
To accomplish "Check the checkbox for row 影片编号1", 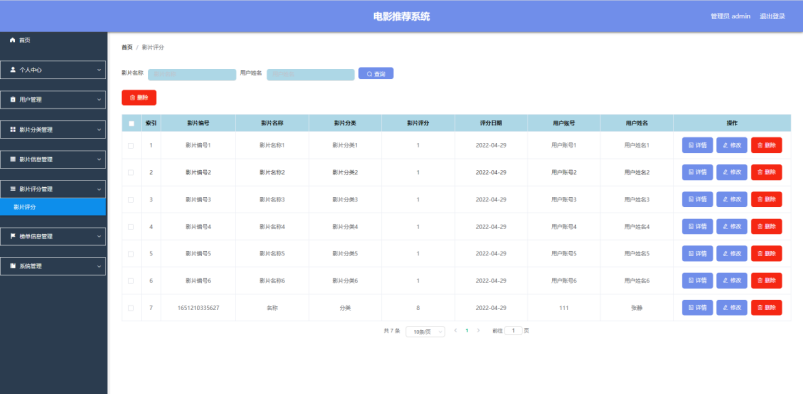I will click(x=131, y=146).
